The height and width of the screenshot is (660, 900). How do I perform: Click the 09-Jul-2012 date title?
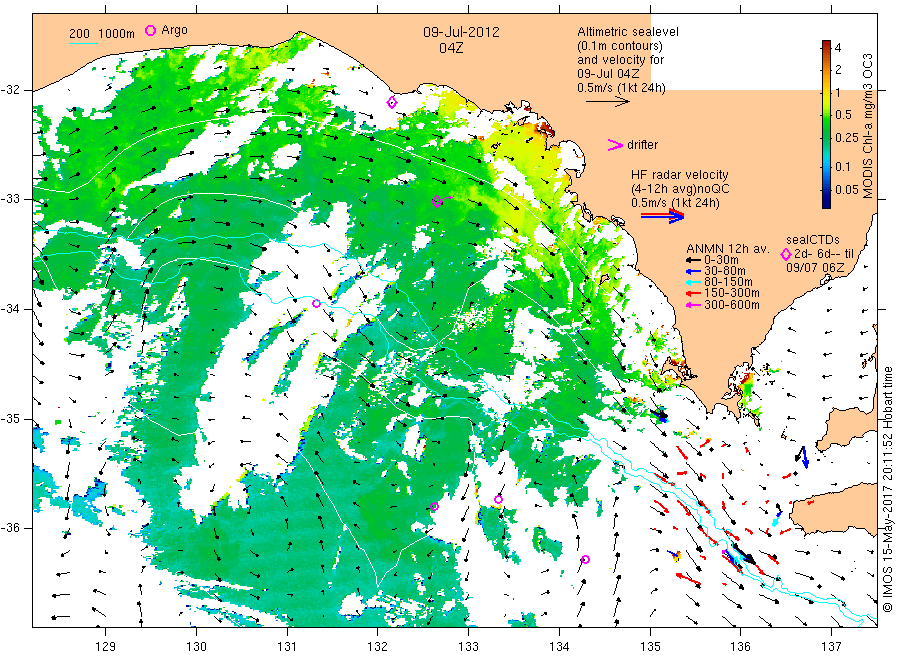(461, 32)
